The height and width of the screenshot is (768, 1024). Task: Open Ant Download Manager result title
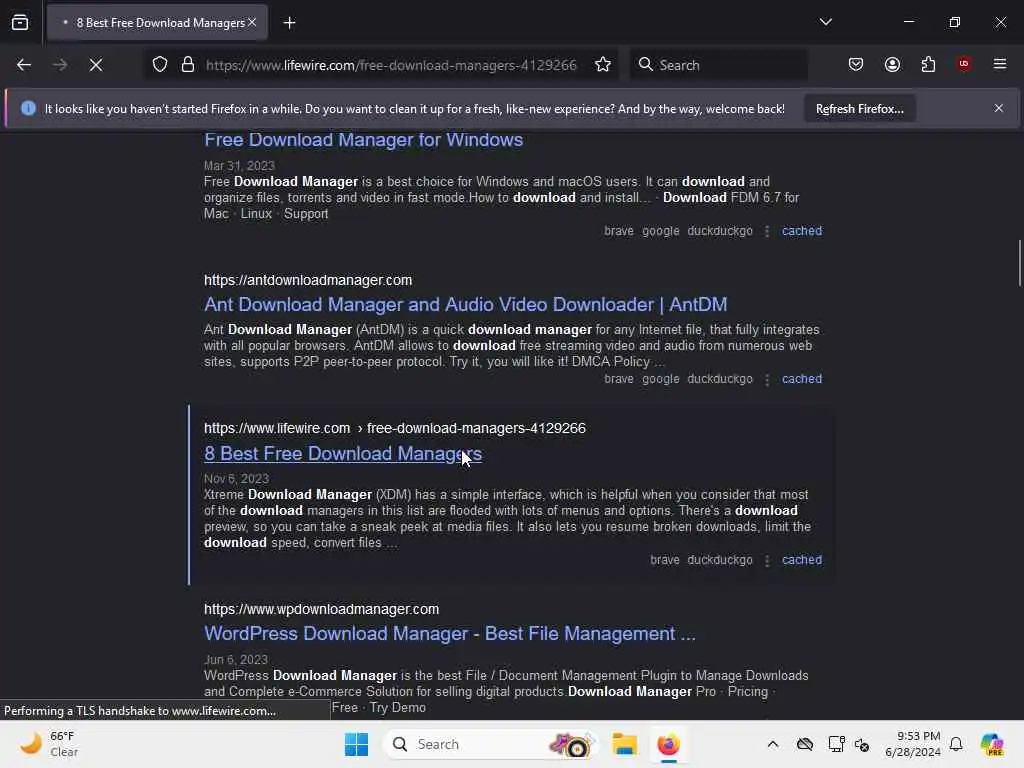466,304
